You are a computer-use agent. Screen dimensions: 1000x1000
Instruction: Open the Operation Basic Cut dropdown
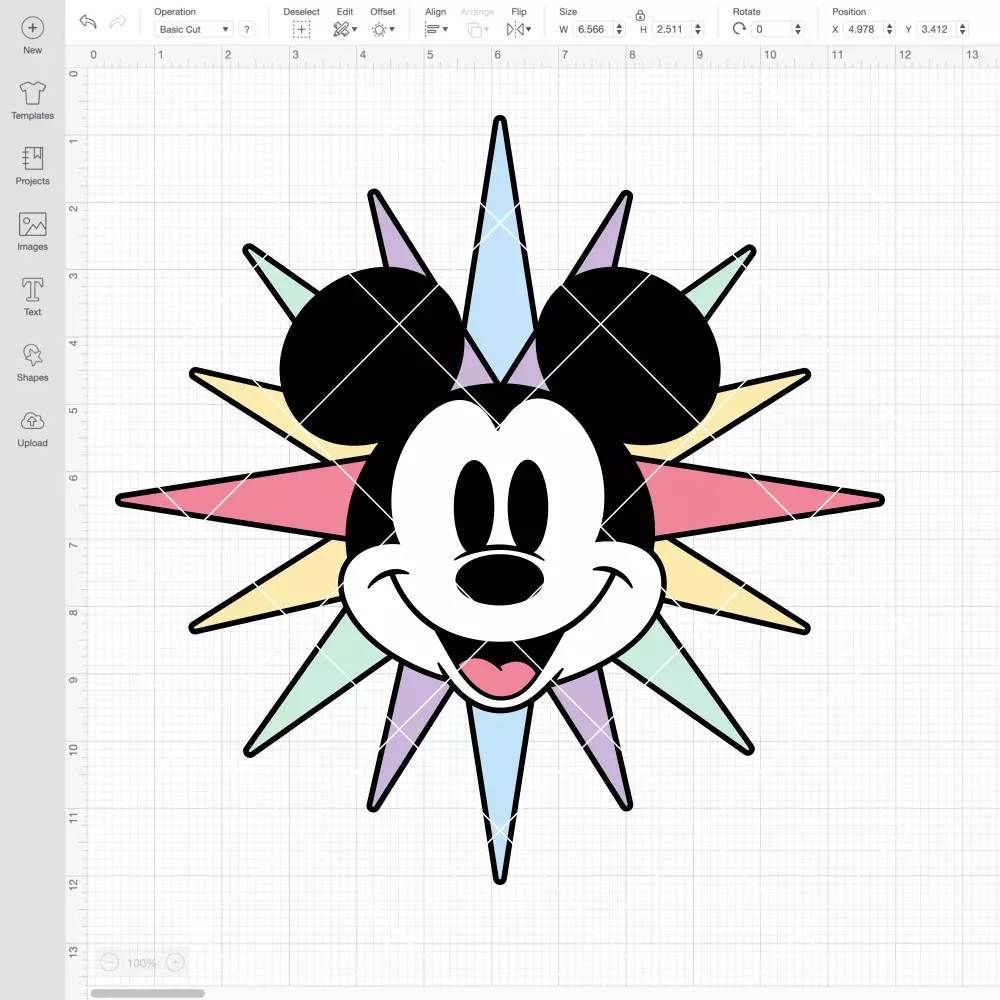tap(194, 29)
